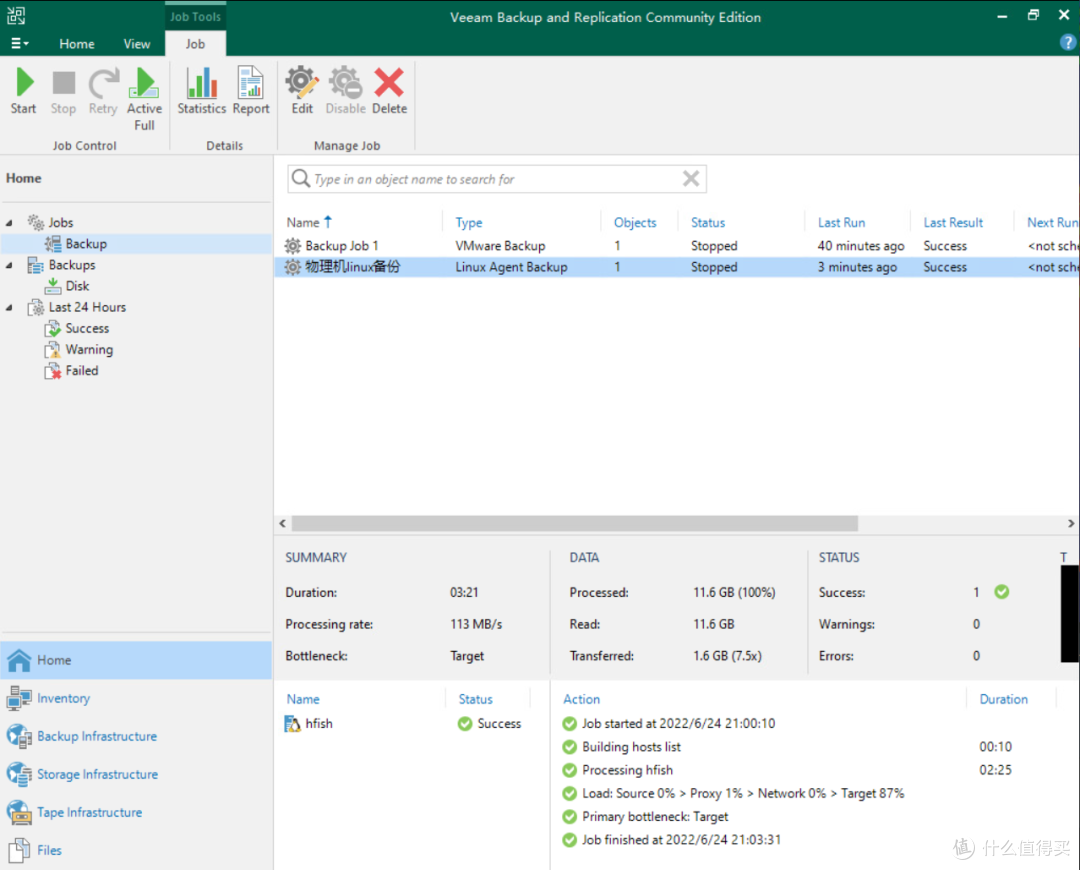
Task: Click the hfish Success status icon
Action: [x=465, y=723]
